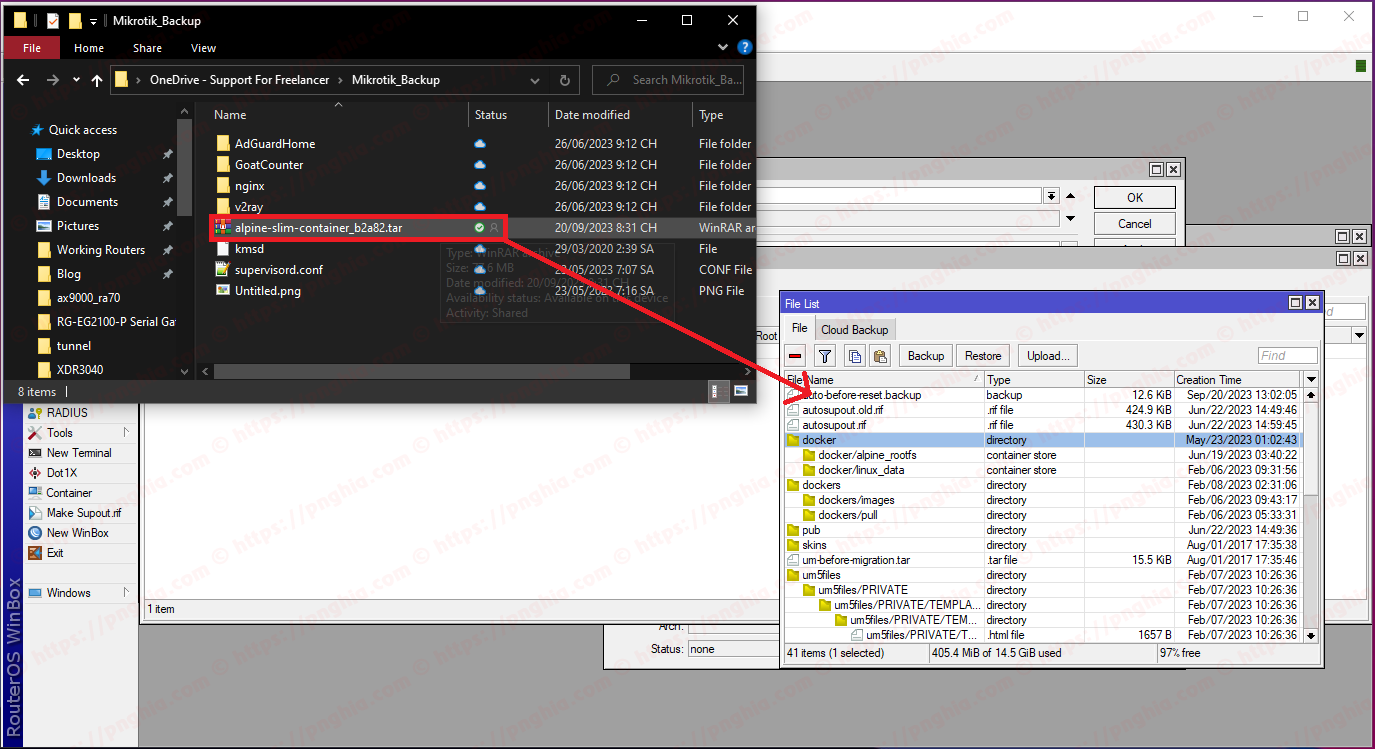Click OneDrive - Support For Freelancer breadcrumb
The image size is (1375, 749).
(x=239, y=80)
